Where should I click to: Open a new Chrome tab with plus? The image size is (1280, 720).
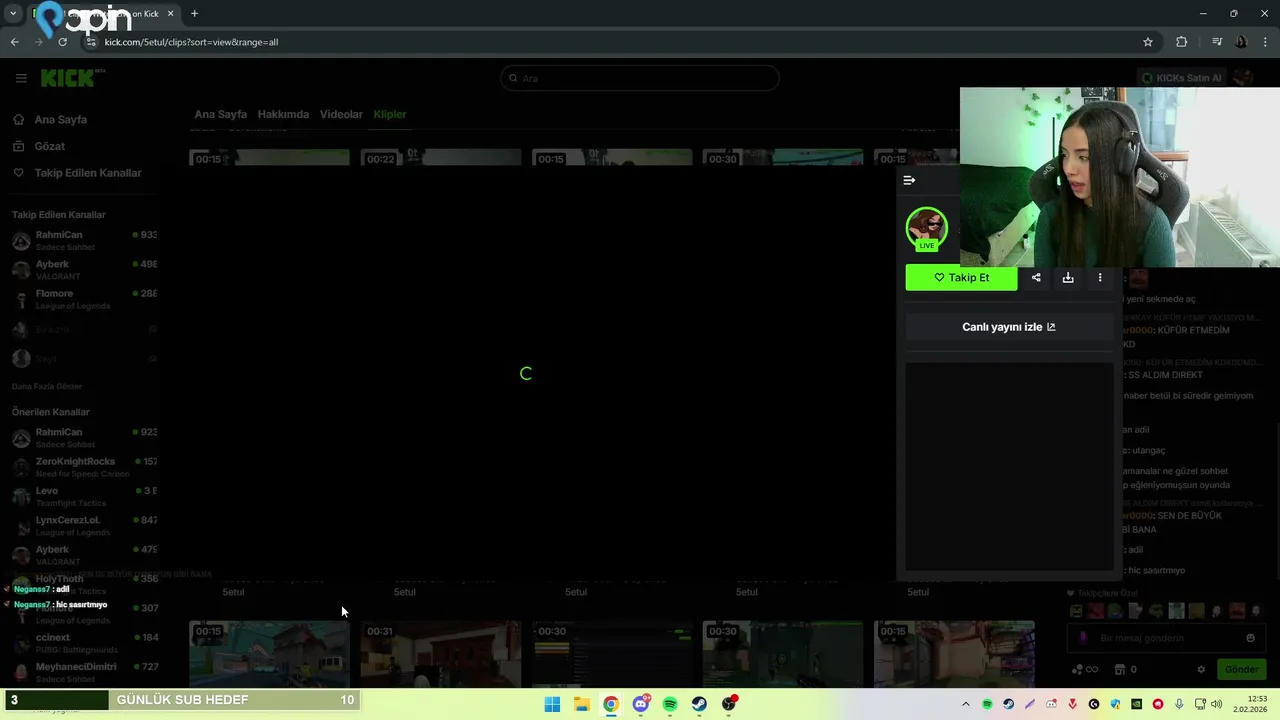pos(194,14)
